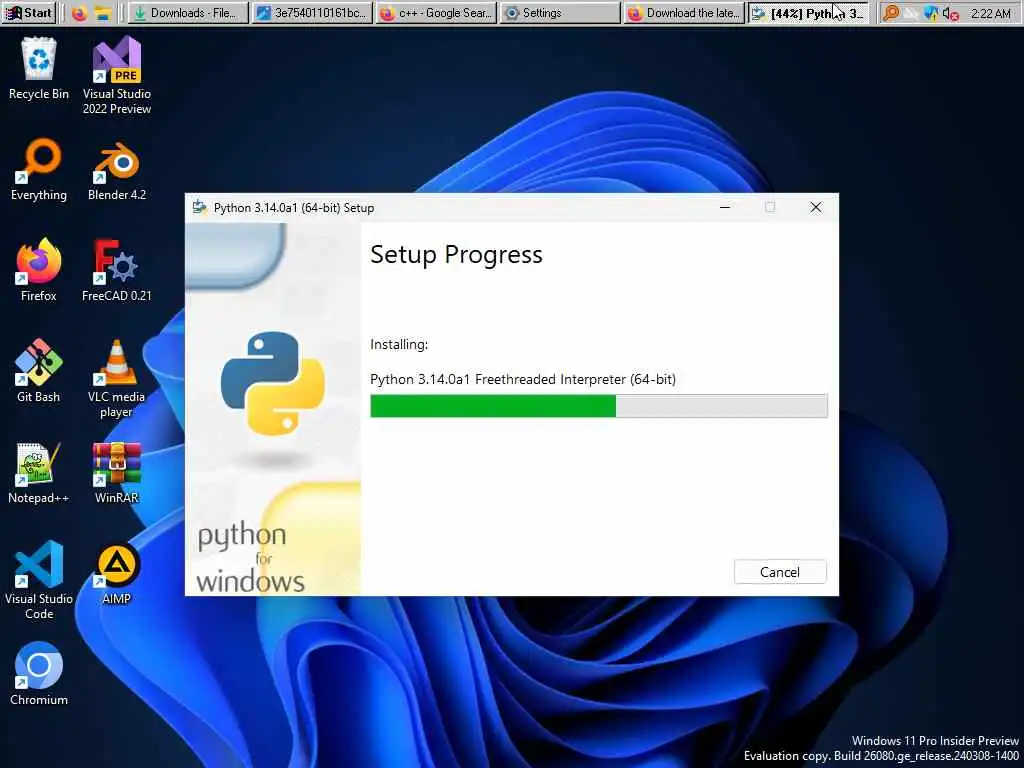Click the [44%] Python setup taskbar item
This screenshot has height=768, width=1024.
click(x=808, y=13)
